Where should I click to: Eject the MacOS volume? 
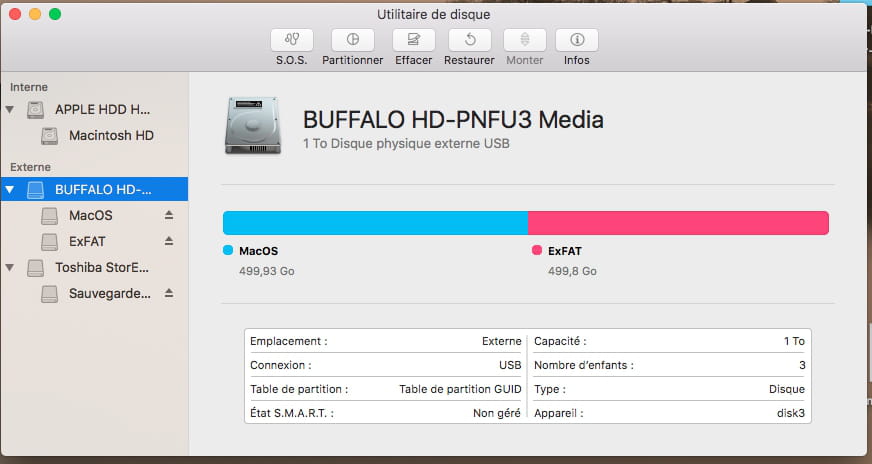click(169, 215)
